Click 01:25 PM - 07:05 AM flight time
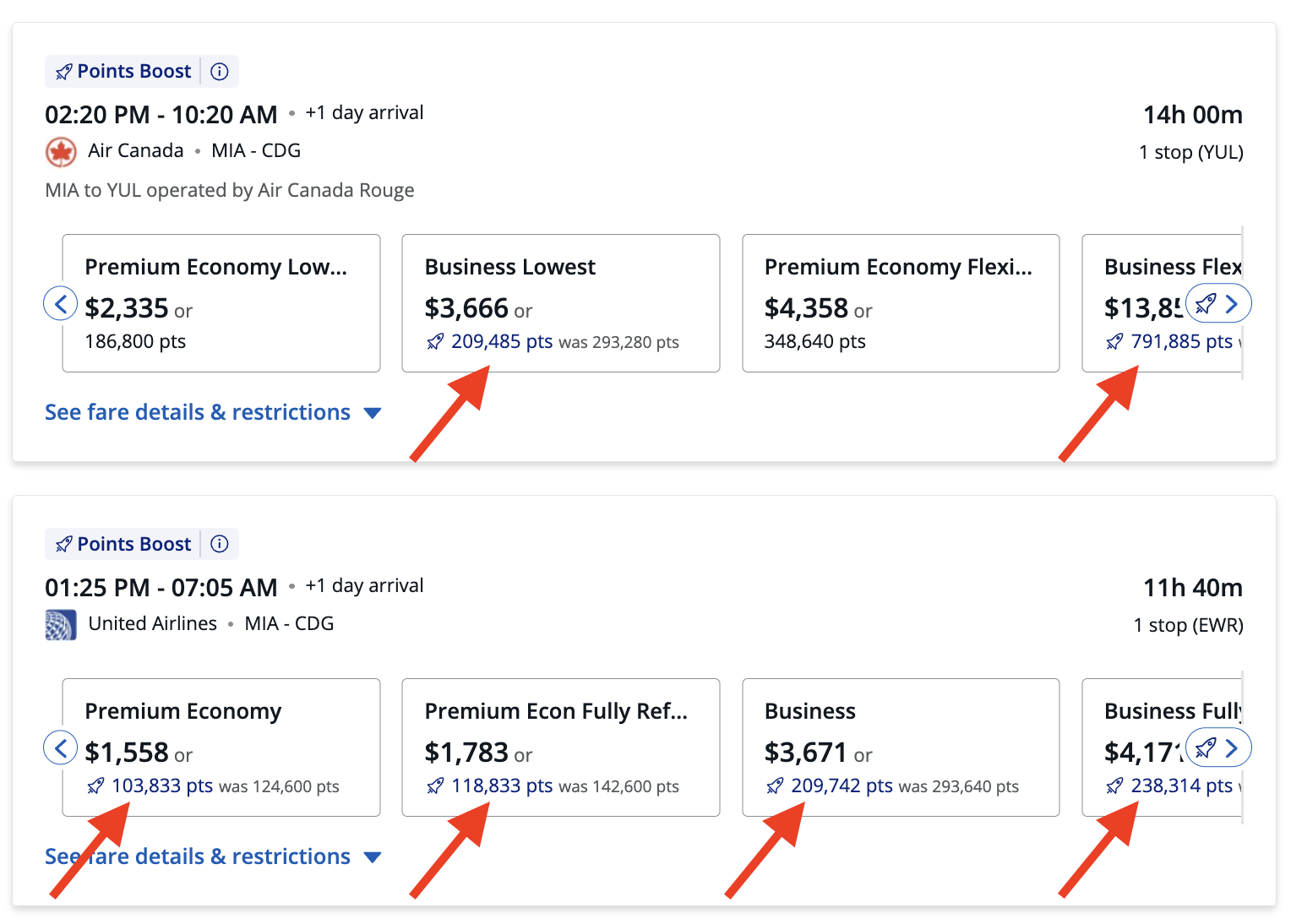 click(x=161, y=588)
